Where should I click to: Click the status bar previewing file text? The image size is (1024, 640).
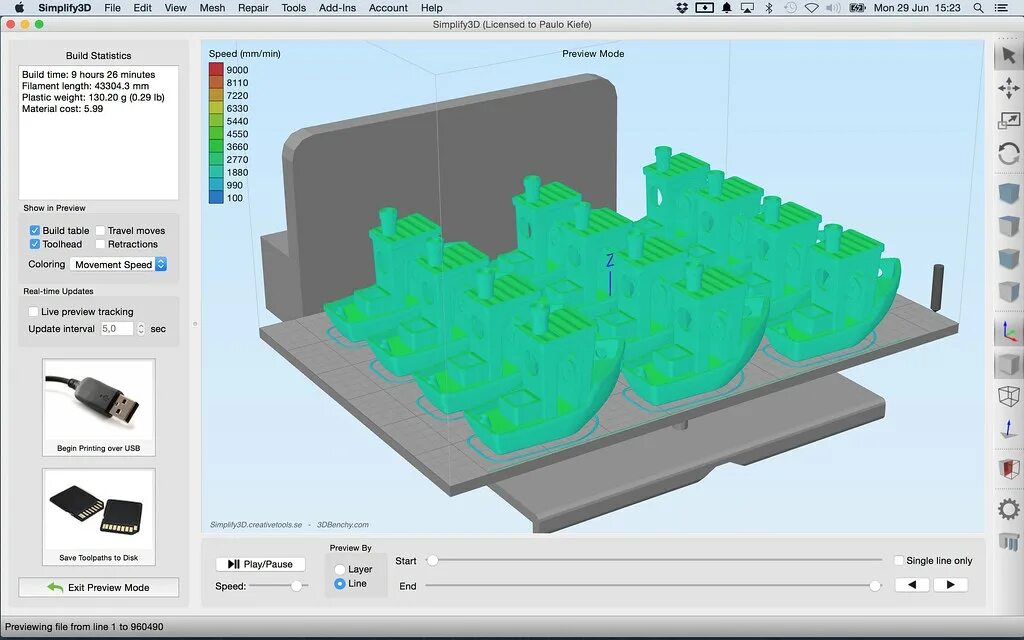[x=84, y=626]
